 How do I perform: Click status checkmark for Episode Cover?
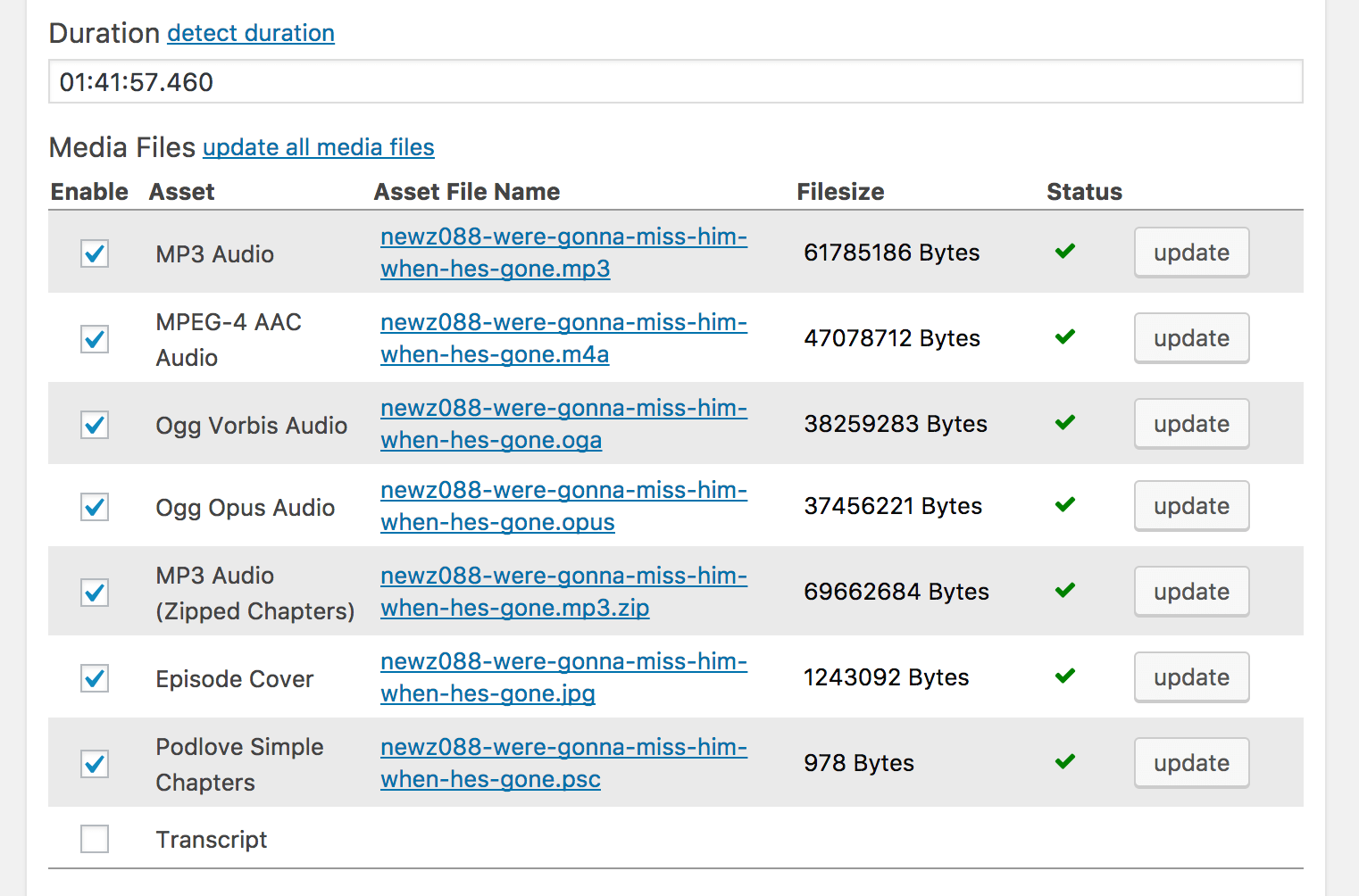click(x=1064, y=676)
